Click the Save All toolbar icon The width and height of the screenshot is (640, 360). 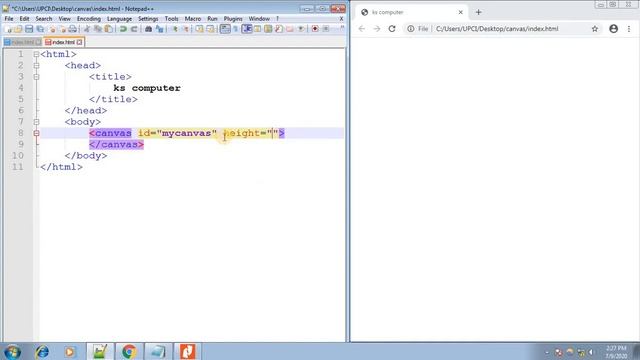[x=40, y=29]
